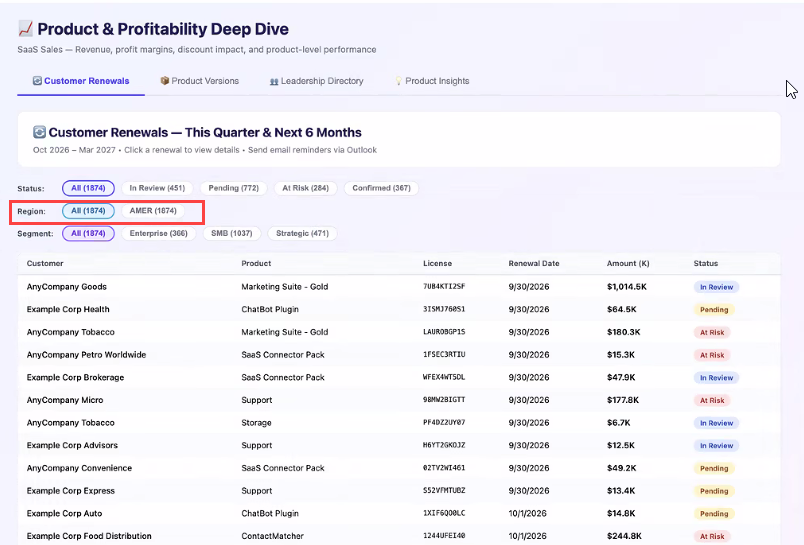Click the package icon on Product Versions tab
This screenshot has width=804, height=545.
[165, 80]
